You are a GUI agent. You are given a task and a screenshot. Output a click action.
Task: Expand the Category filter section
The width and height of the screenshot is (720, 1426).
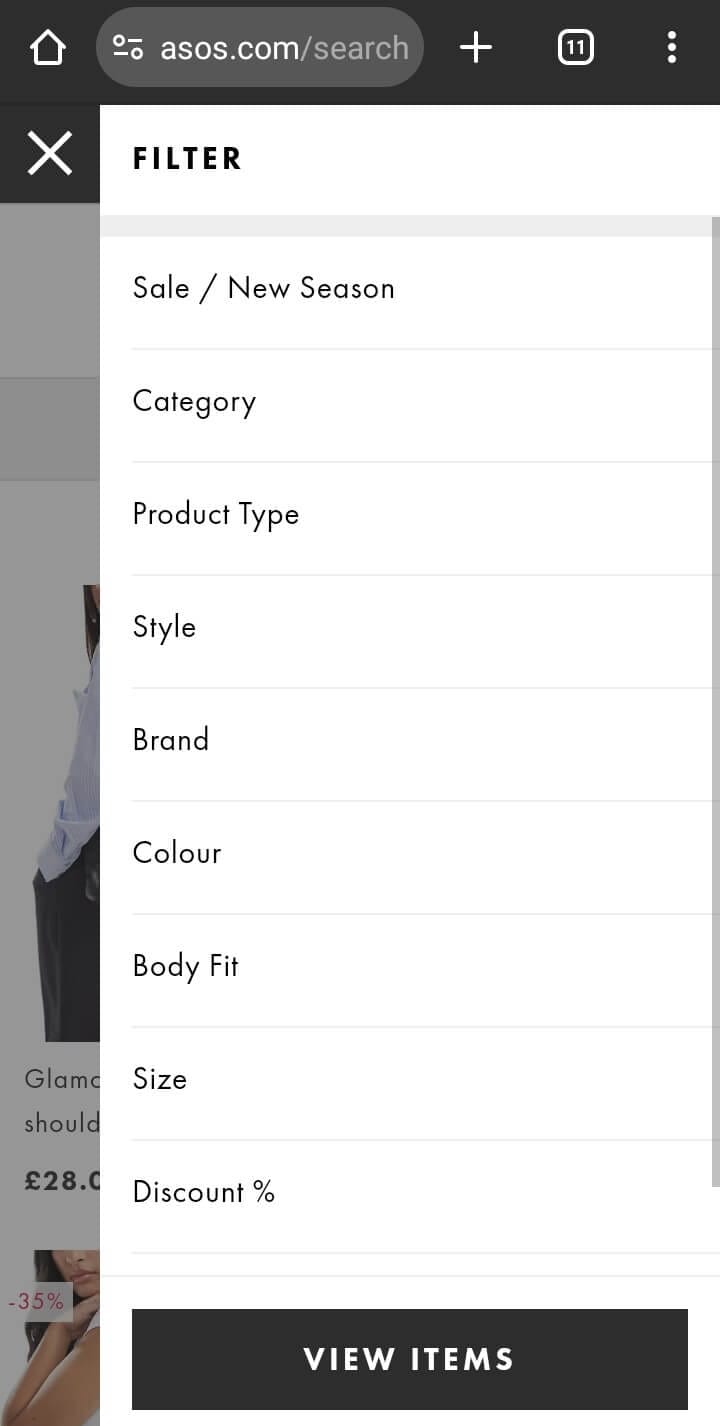194,401
